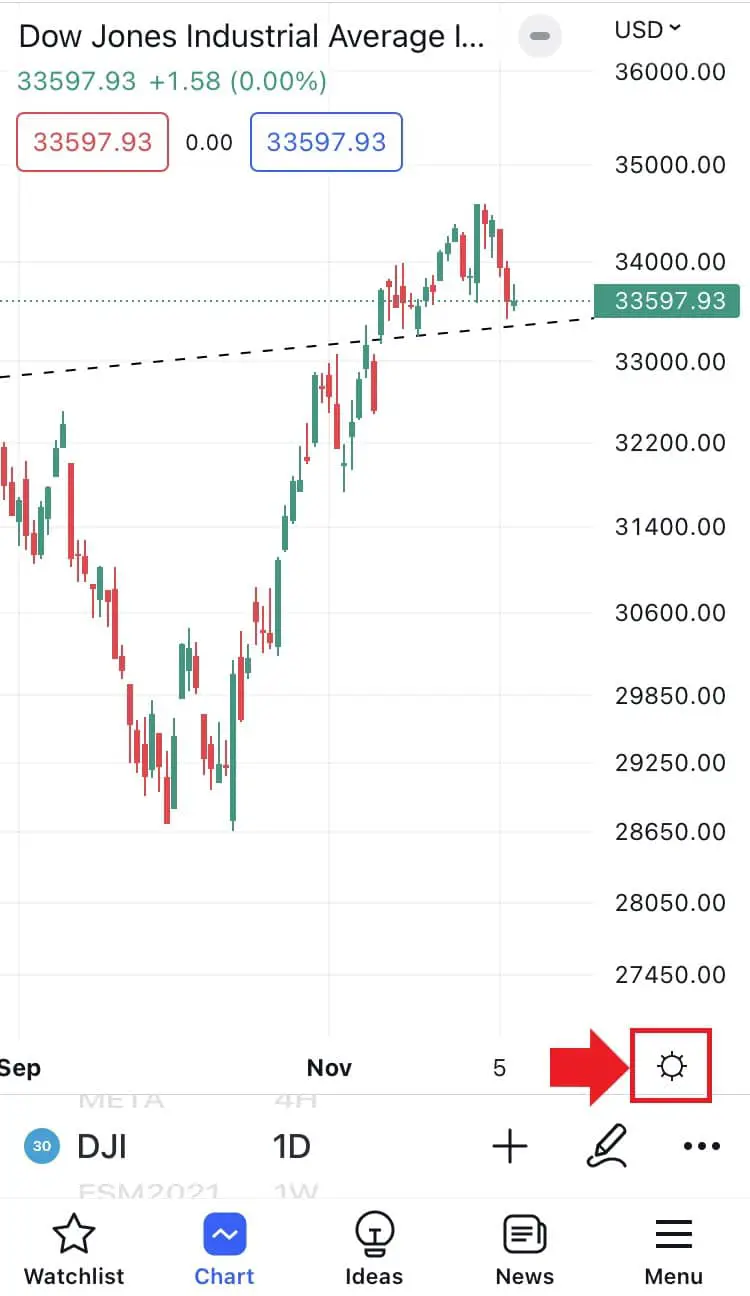Collapse legend with gray minus toggle
This screenshot has width=750, height=1296.
click(540, 37)
